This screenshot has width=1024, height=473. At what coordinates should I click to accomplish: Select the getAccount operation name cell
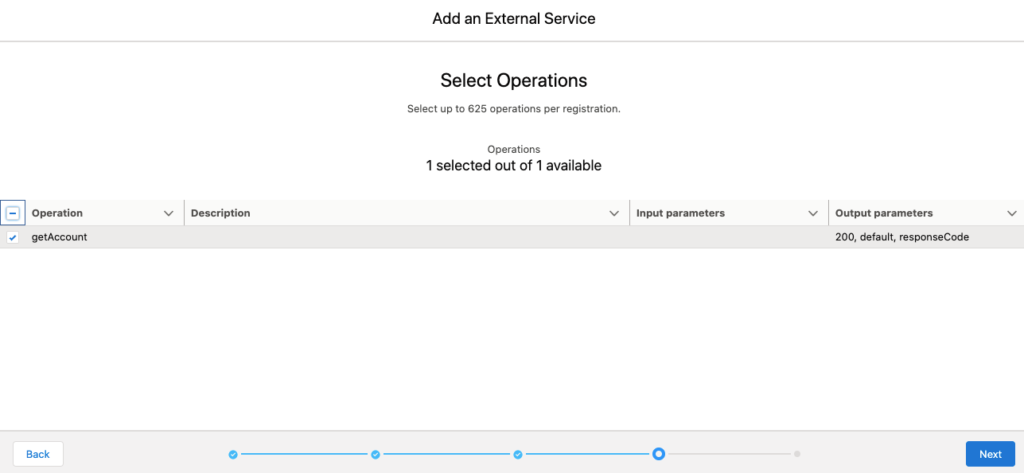click(59, 238)
